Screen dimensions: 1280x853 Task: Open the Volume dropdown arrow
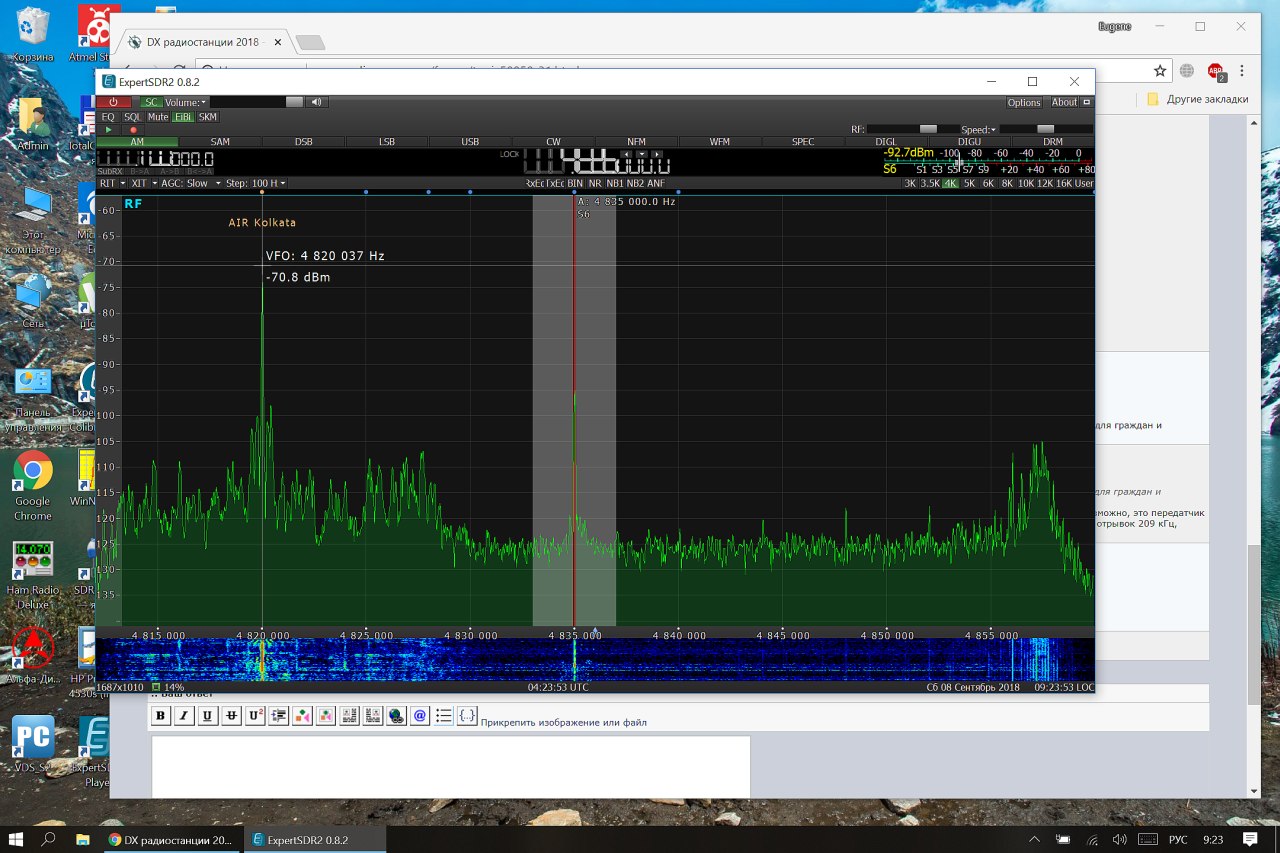203,102
